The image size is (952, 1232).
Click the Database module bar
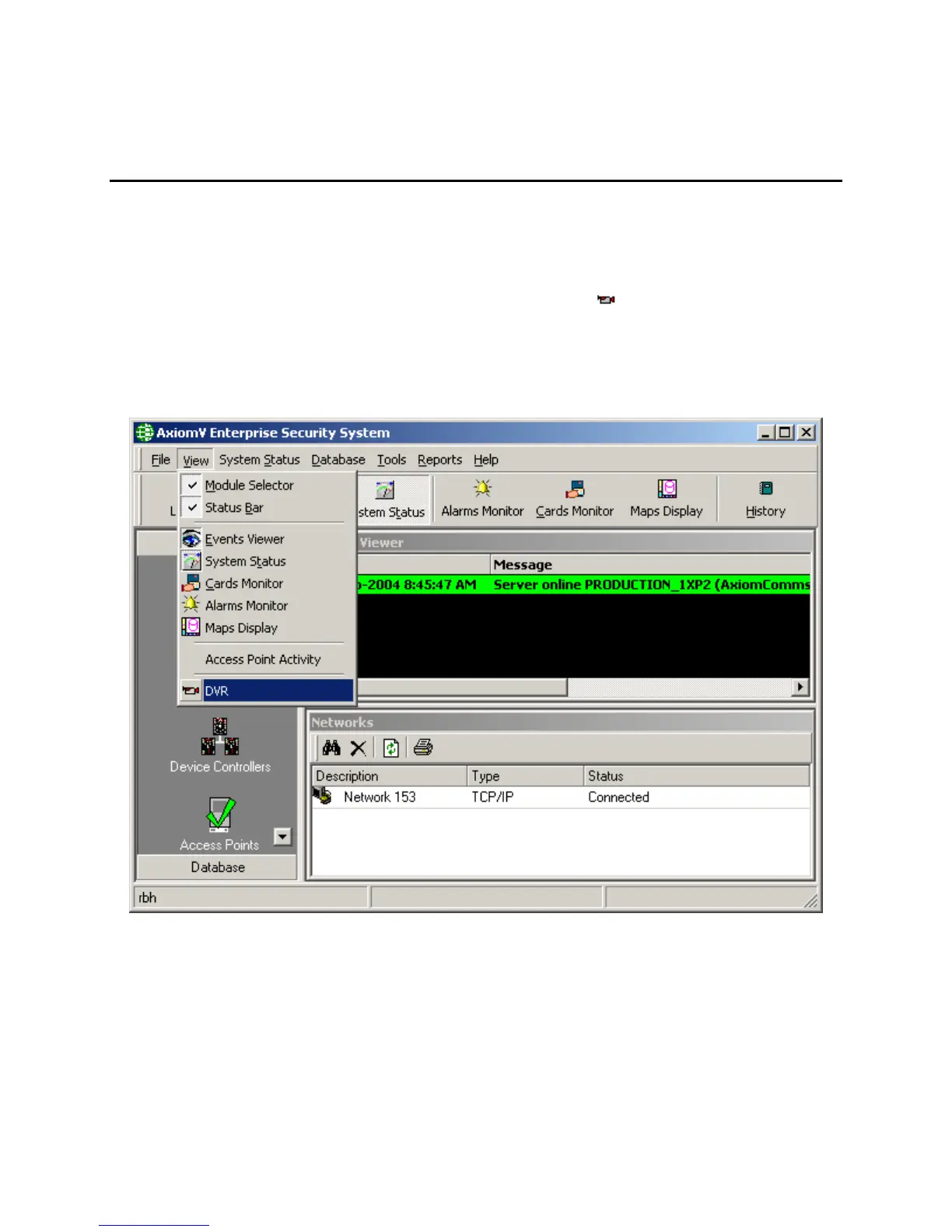pos(217,867)
